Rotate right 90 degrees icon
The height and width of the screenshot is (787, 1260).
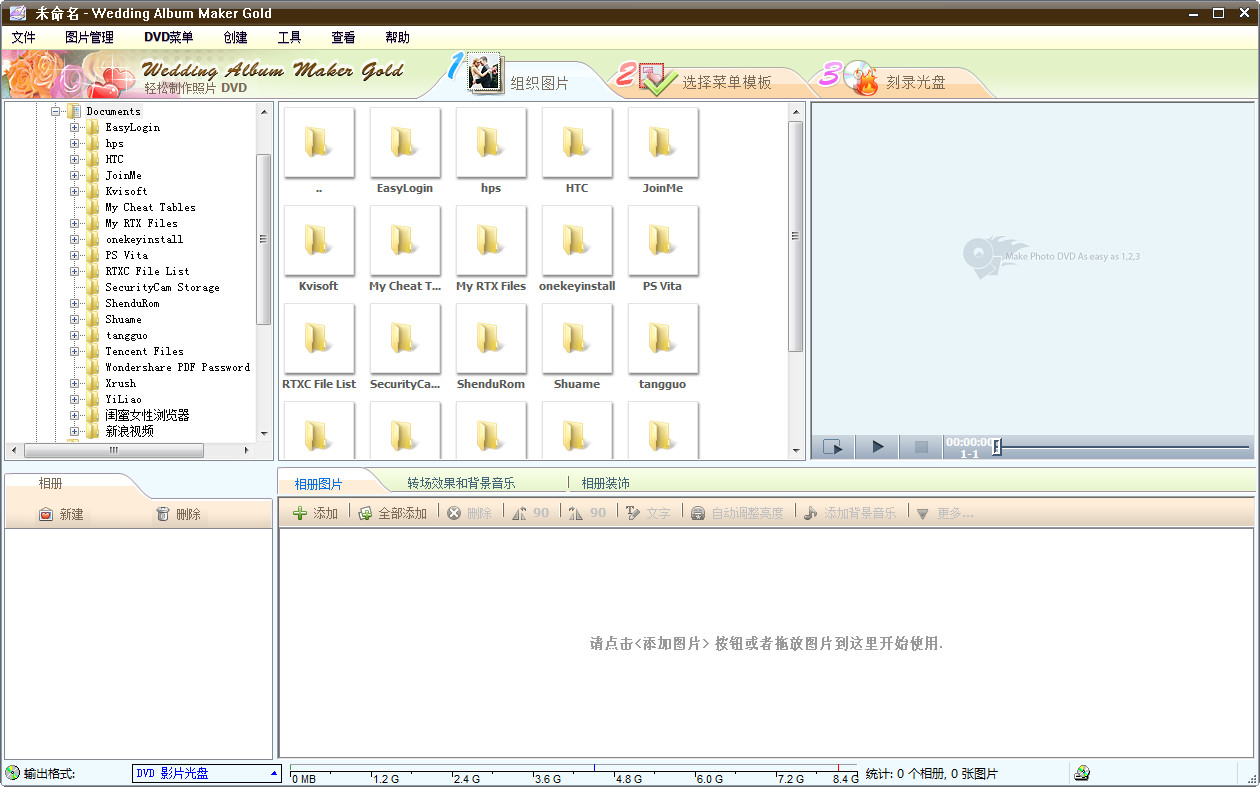576,513
